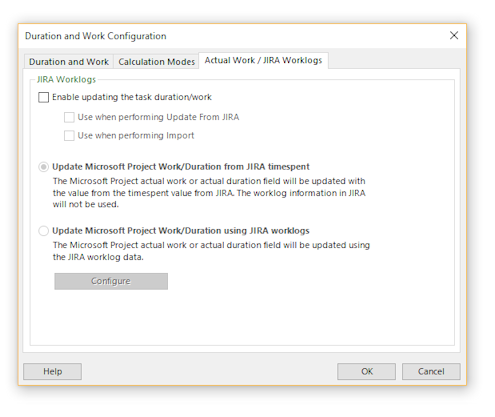
Task: Check the Use when performing Update From JIRA box
Action: tap(69, 117)
